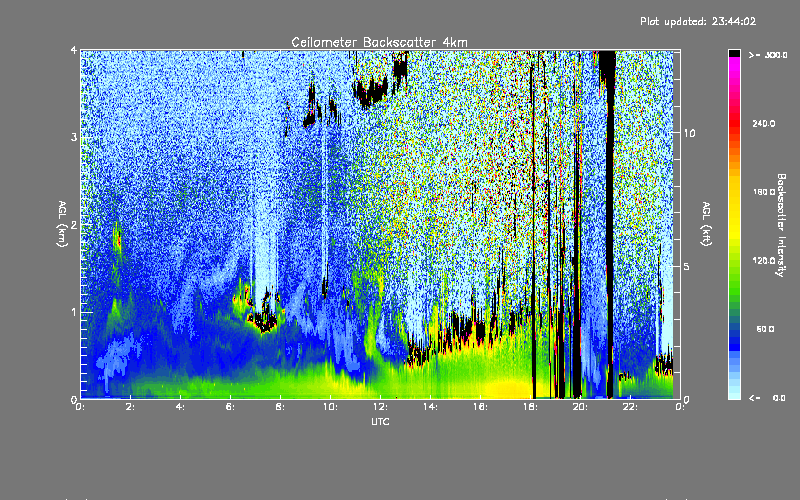Click the ">= 300.0" colorbar value
The image size is (800, 500).
tap(768, 55)
